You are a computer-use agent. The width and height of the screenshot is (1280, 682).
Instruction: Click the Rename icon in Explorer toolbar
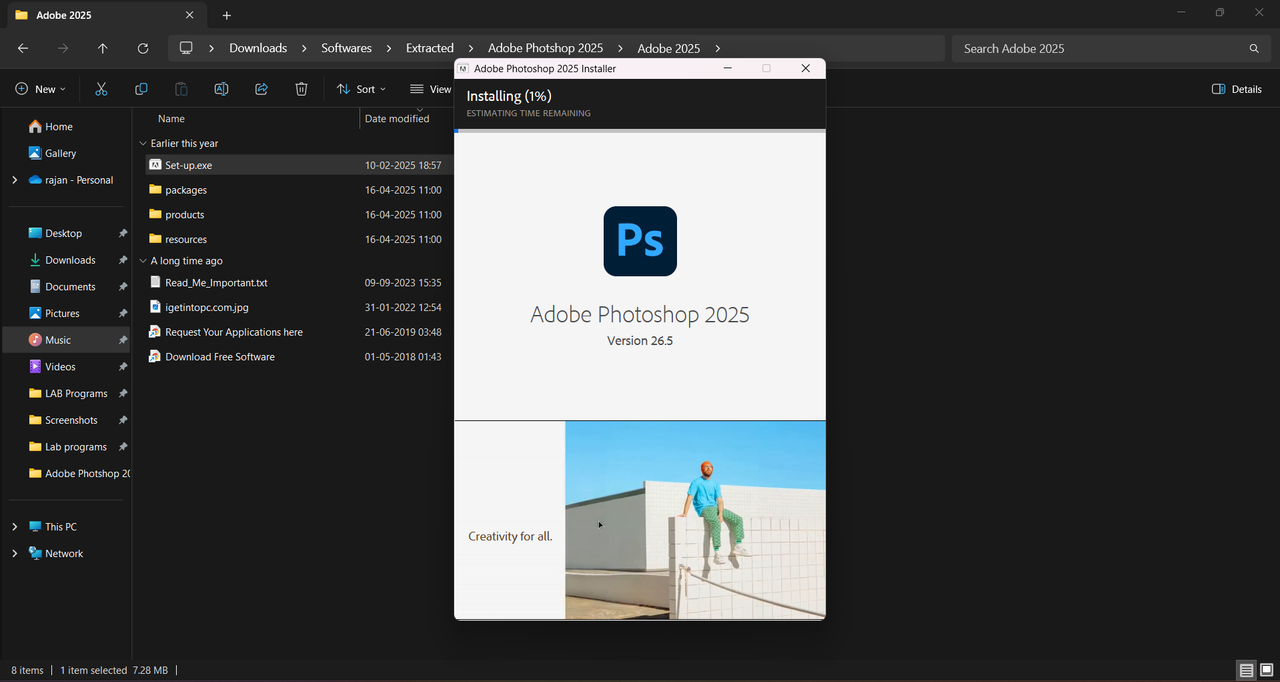coord(221,89)
